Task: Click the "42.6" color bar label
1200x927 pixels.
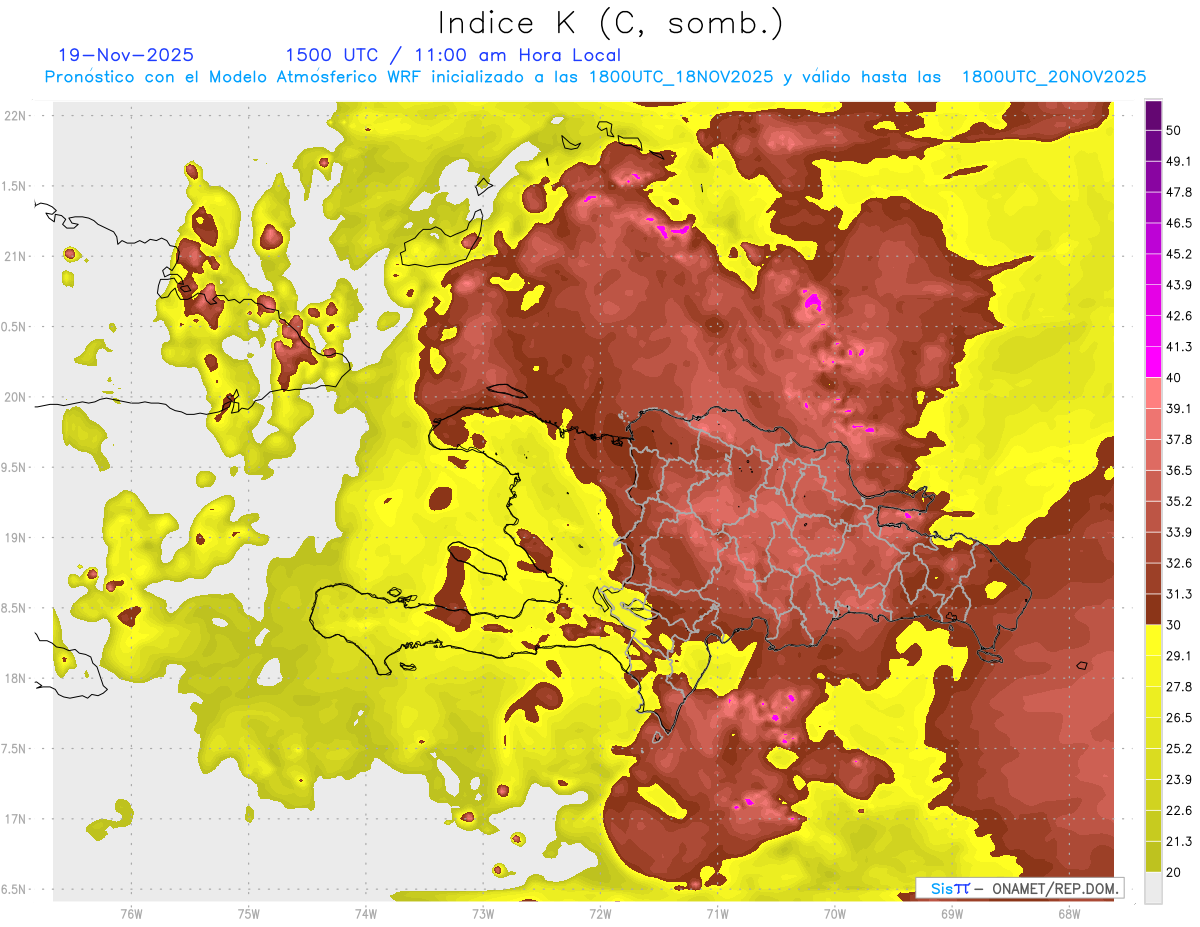Action: pos(1178,316)
